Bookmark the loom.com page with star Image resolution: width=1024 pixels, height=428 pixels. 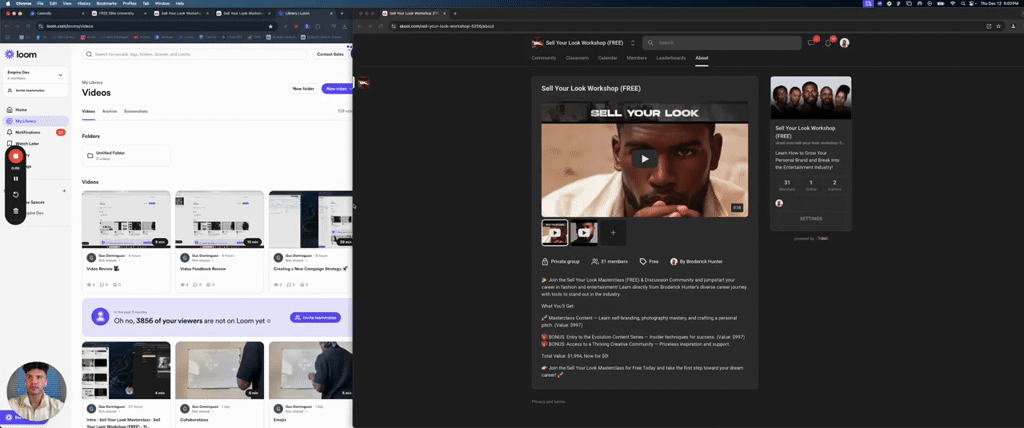coord(270,26)
